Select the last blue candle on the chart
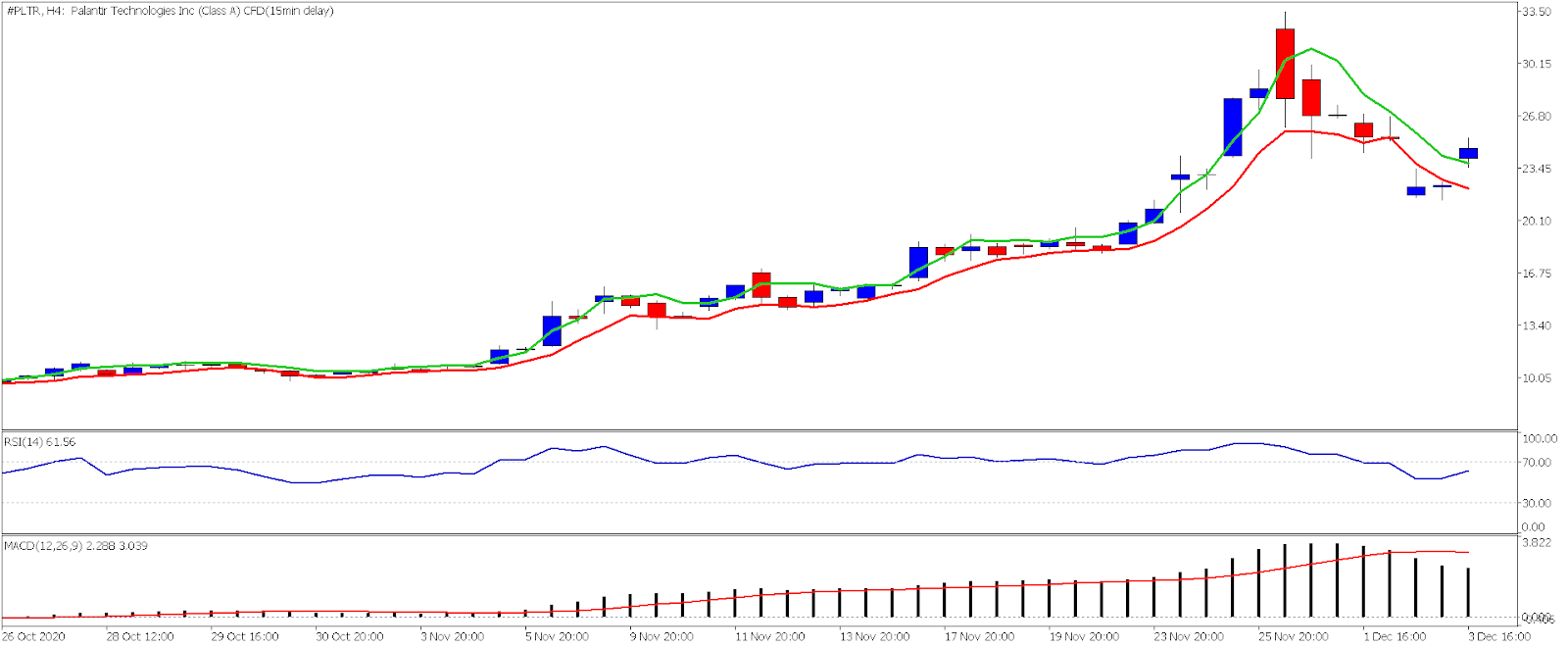1568x648 pixels. click(x=1468, y=153)
